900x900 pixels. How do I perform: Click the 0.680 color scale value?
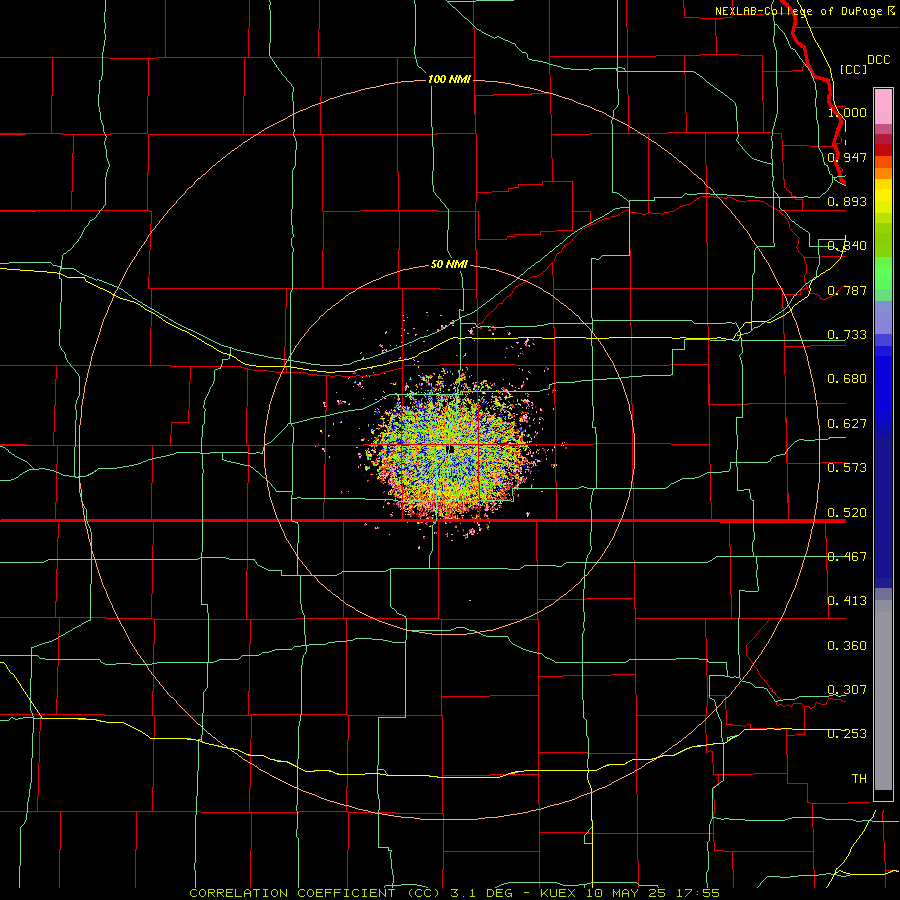click(847, 379)
